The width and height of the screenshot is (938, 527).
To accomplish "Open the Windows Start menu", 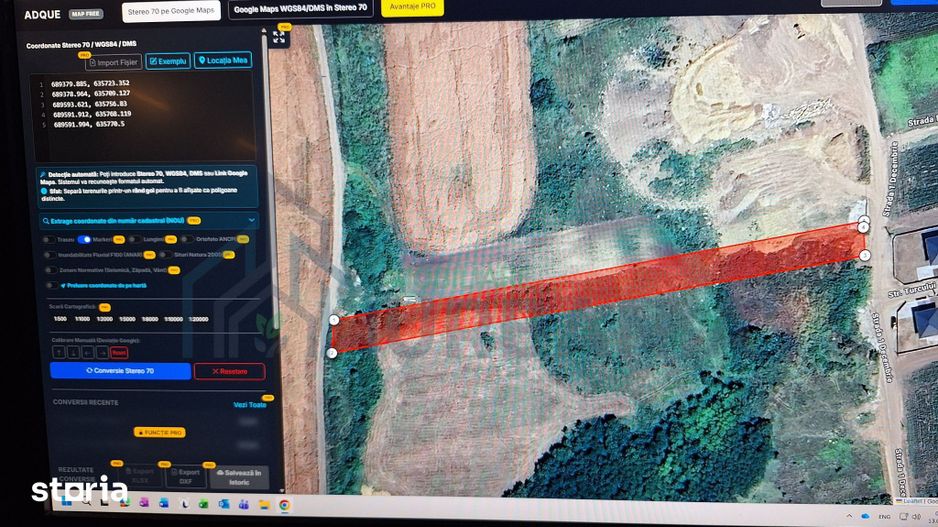I will pos(66,502).
